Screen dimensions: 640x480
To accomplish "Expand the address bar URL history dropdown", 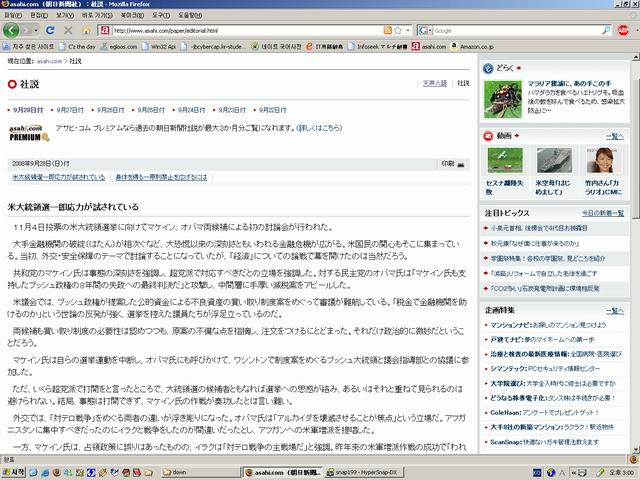I will tap(408, 30).
